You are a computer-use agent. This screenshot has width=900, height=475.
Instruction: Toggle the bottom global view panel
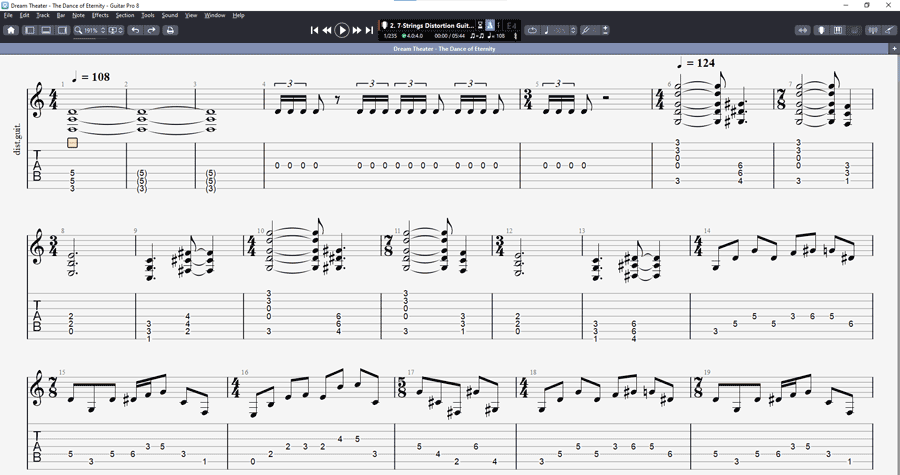coord(46,30)
